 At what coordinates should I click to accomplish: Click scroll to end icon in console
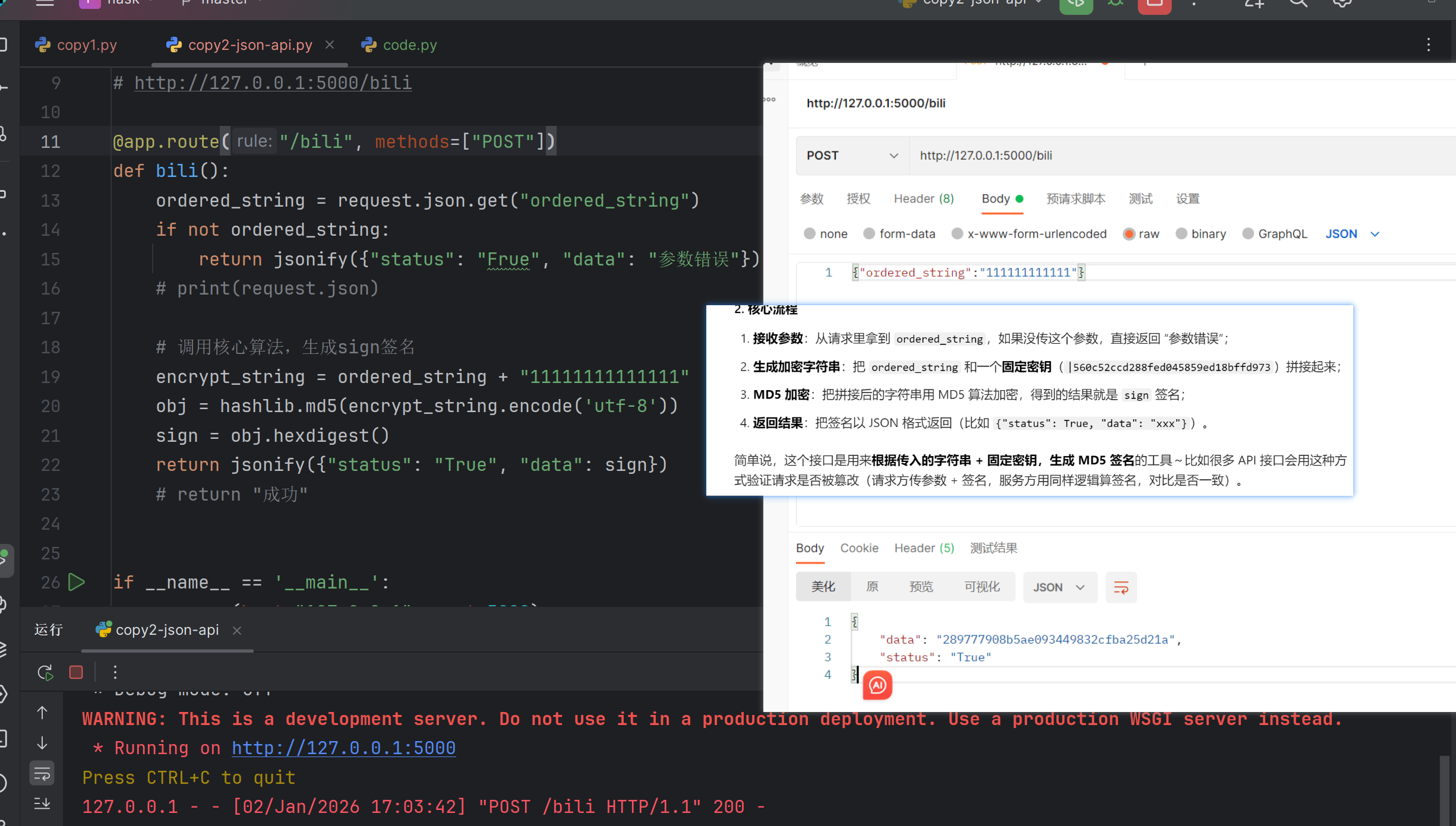42,803
